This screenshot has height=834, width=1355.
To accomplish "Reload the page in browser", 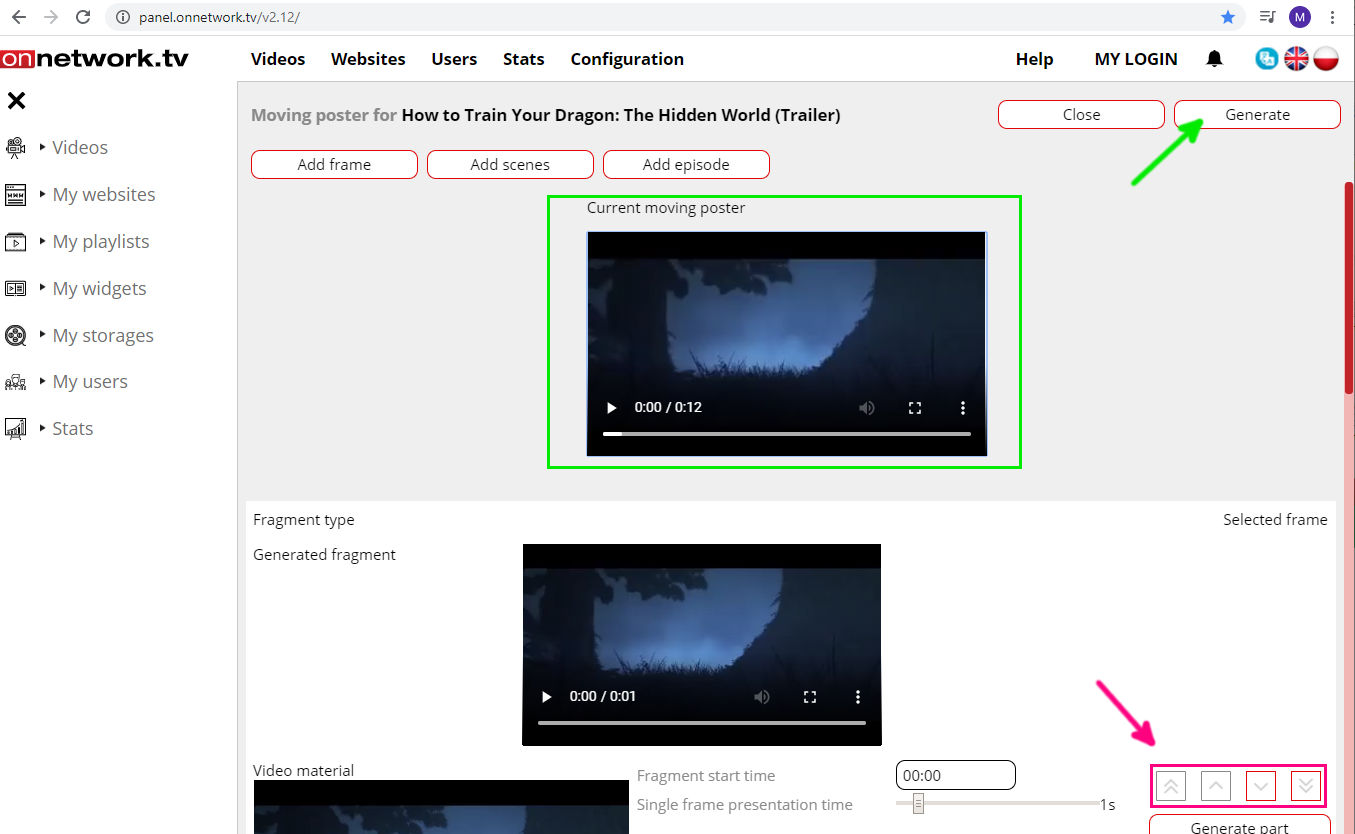I will (x=83, y=17).
